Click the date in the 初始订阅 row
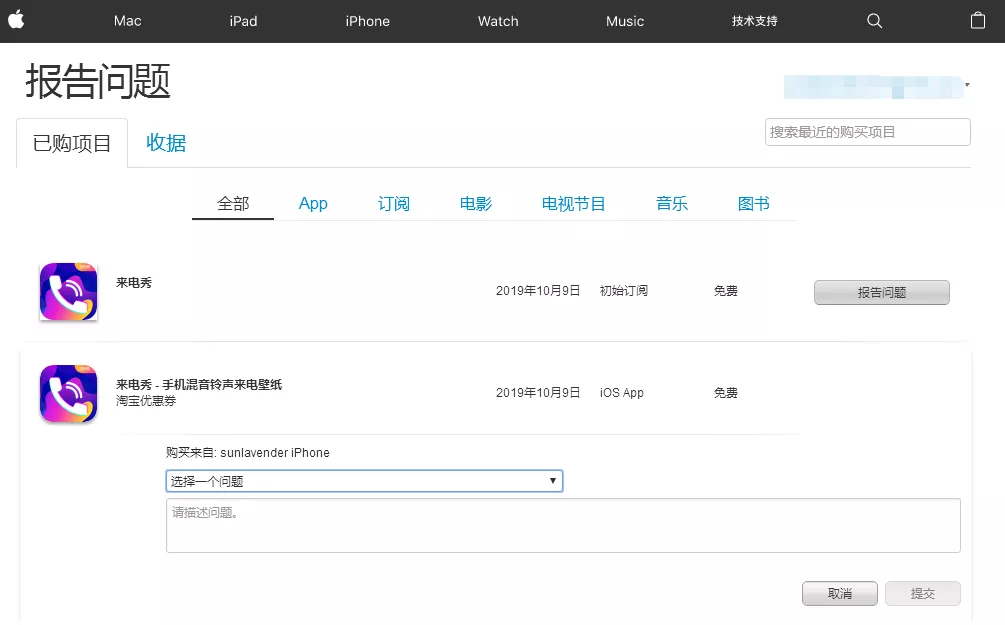This screenshot has width=1005, height=625. [x=538, y=290]
